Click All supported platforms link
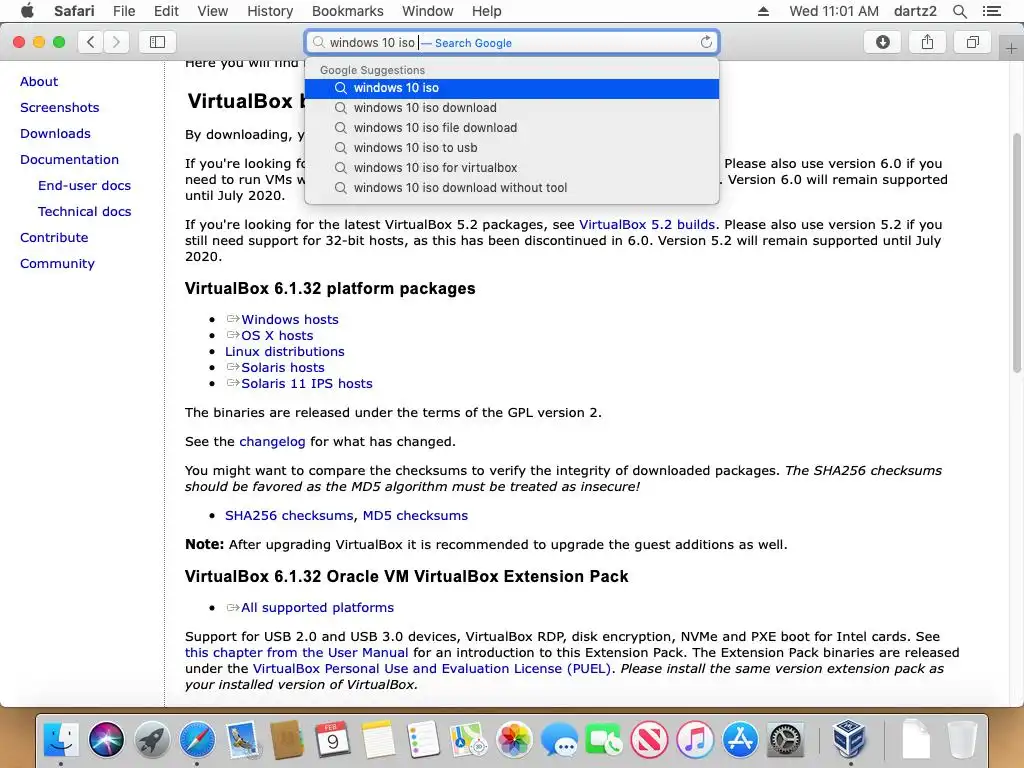1024x768 pixels. (317, 608)
